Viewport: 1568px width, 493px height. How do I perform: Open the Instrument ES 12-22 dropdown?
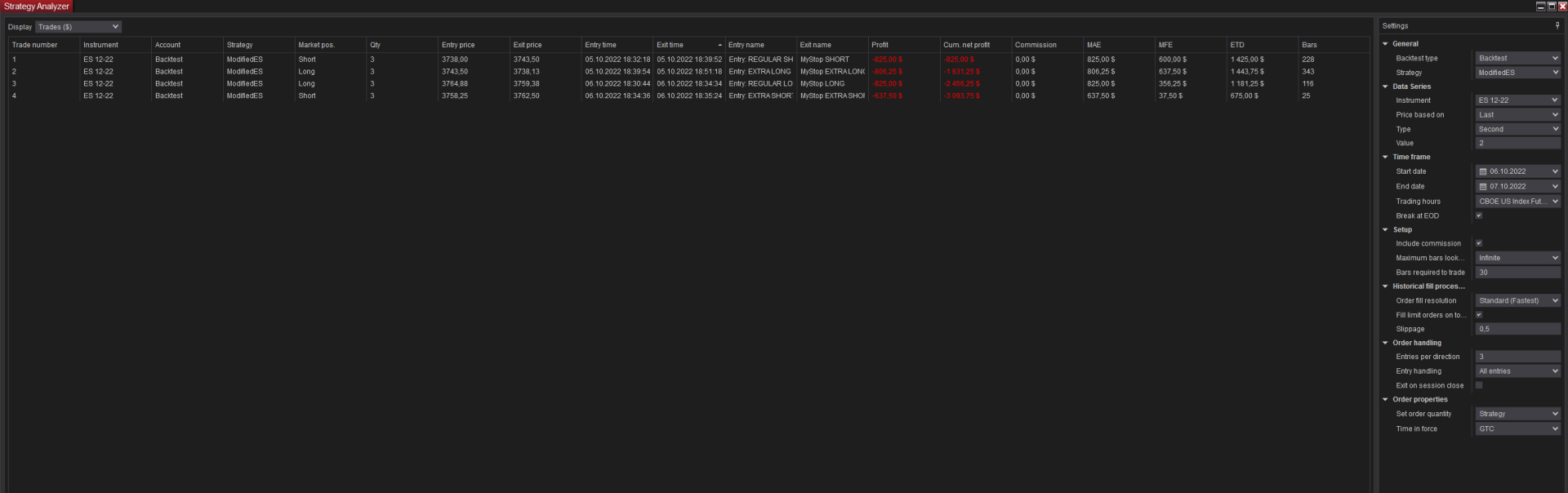tap(1517, 100)
